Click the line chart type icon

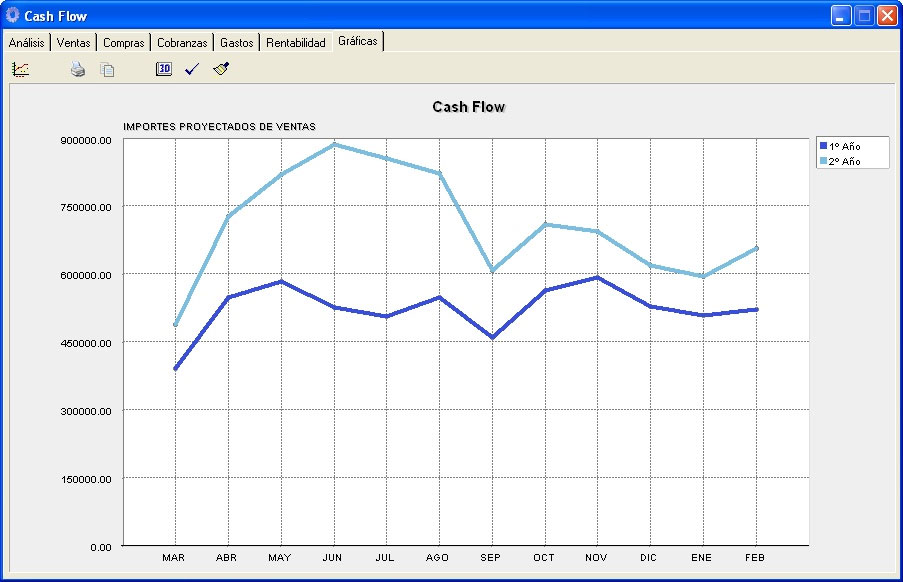click(21, 69)
